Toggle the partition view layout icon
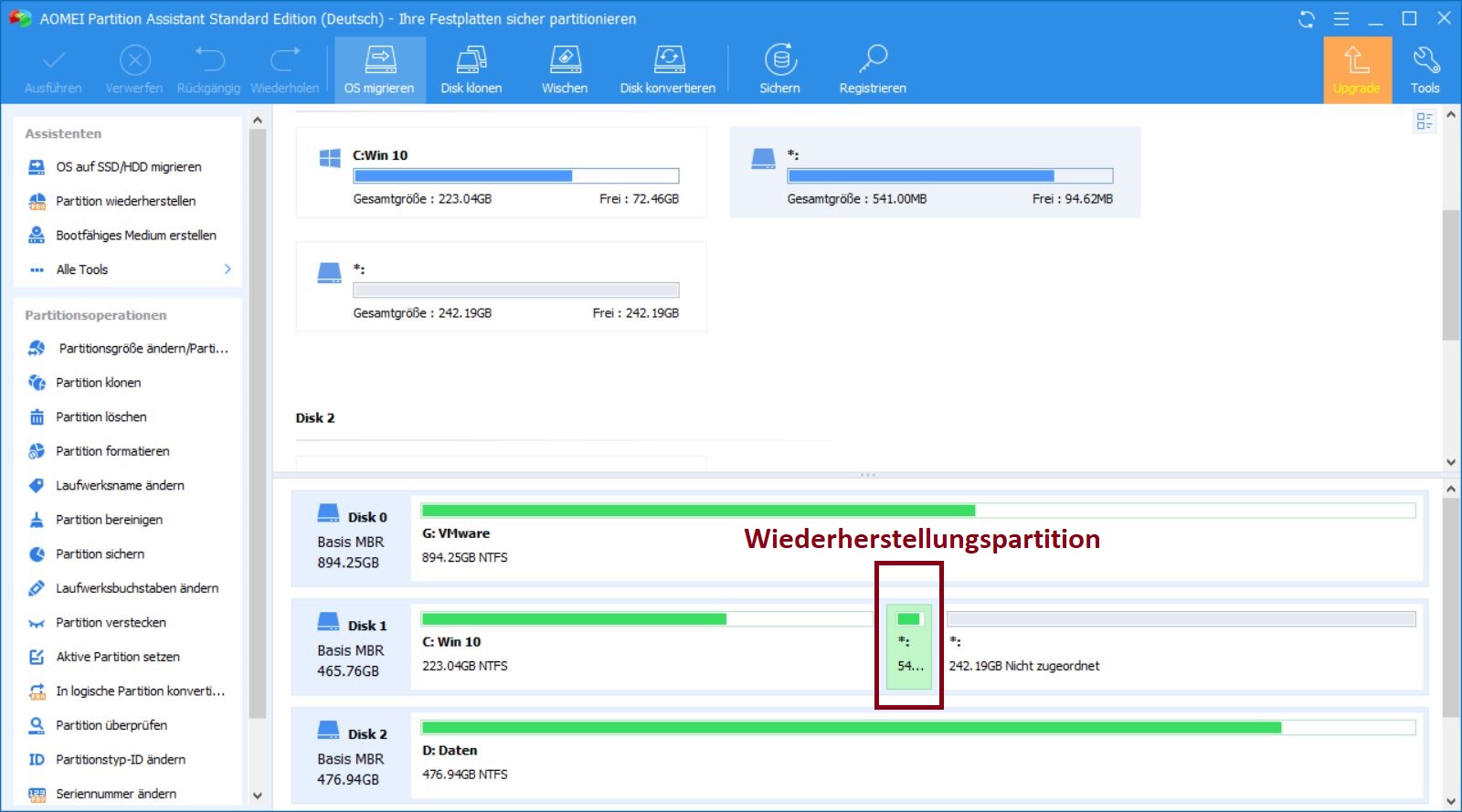The height and width of the screenshot is (812, 1462). (1424, 121)
